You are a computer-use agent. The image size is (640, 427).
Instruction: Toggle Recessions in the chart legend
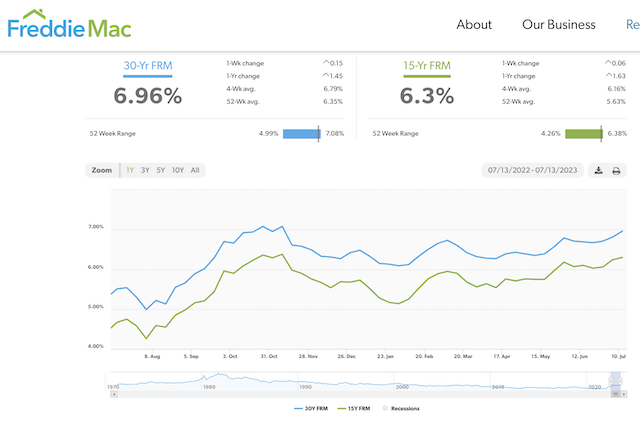click(401, 408)
